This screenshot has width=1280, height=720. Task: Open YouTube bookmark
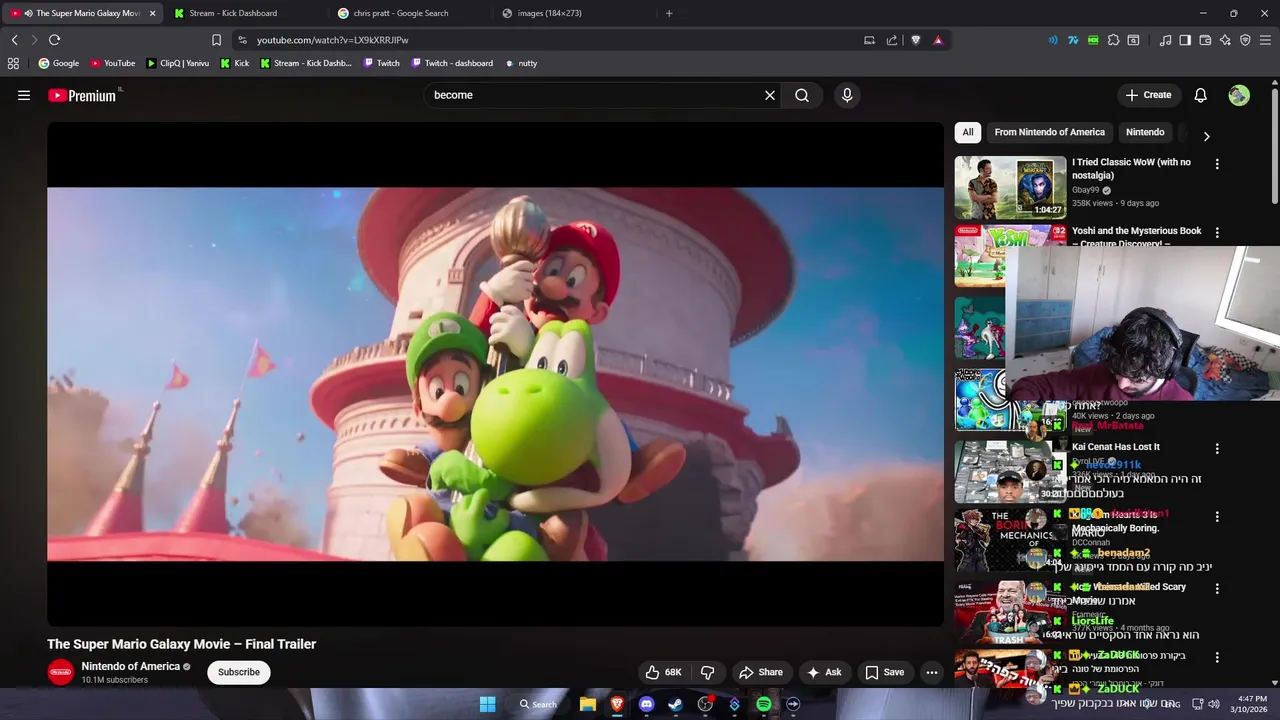113,63
